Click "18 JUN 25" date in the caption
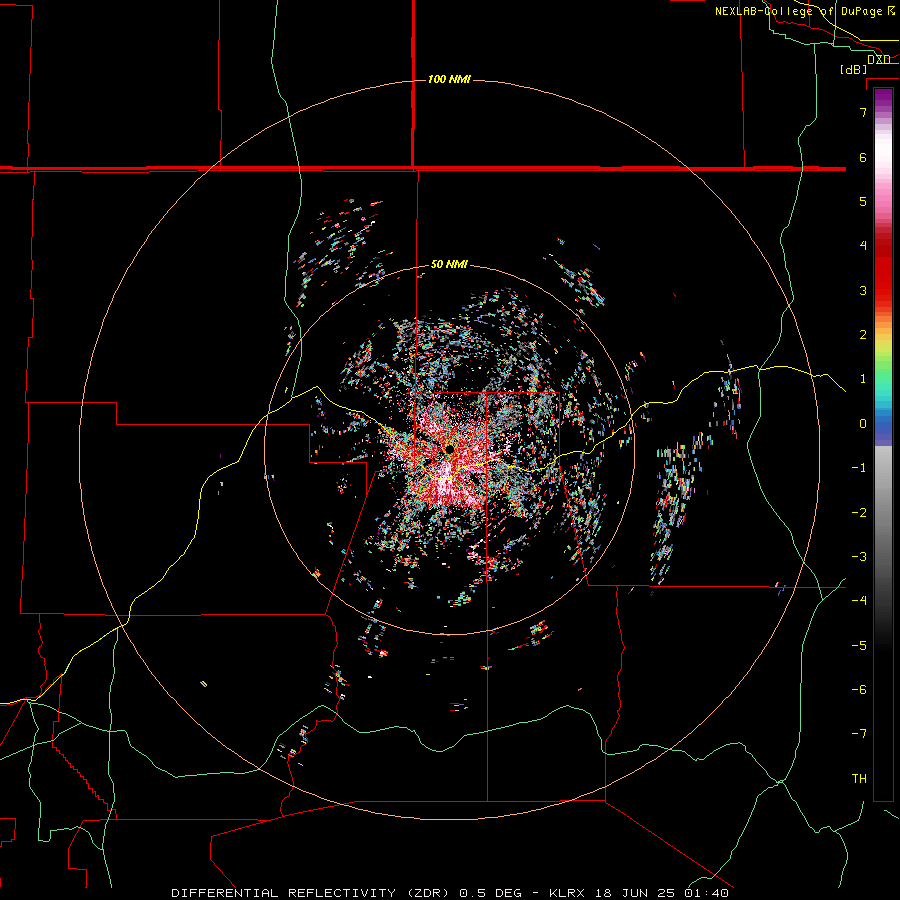 [633, 893]
